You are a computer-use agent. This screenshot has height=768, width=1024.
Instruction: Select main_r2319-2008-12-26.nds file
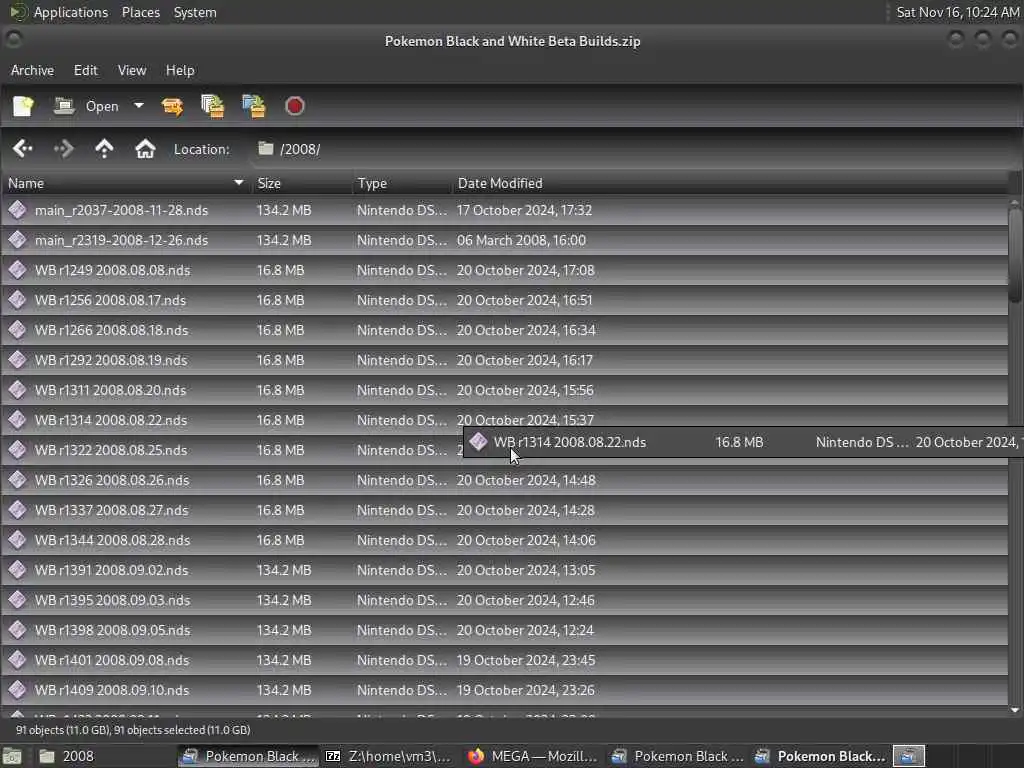(x=504, y=240)
